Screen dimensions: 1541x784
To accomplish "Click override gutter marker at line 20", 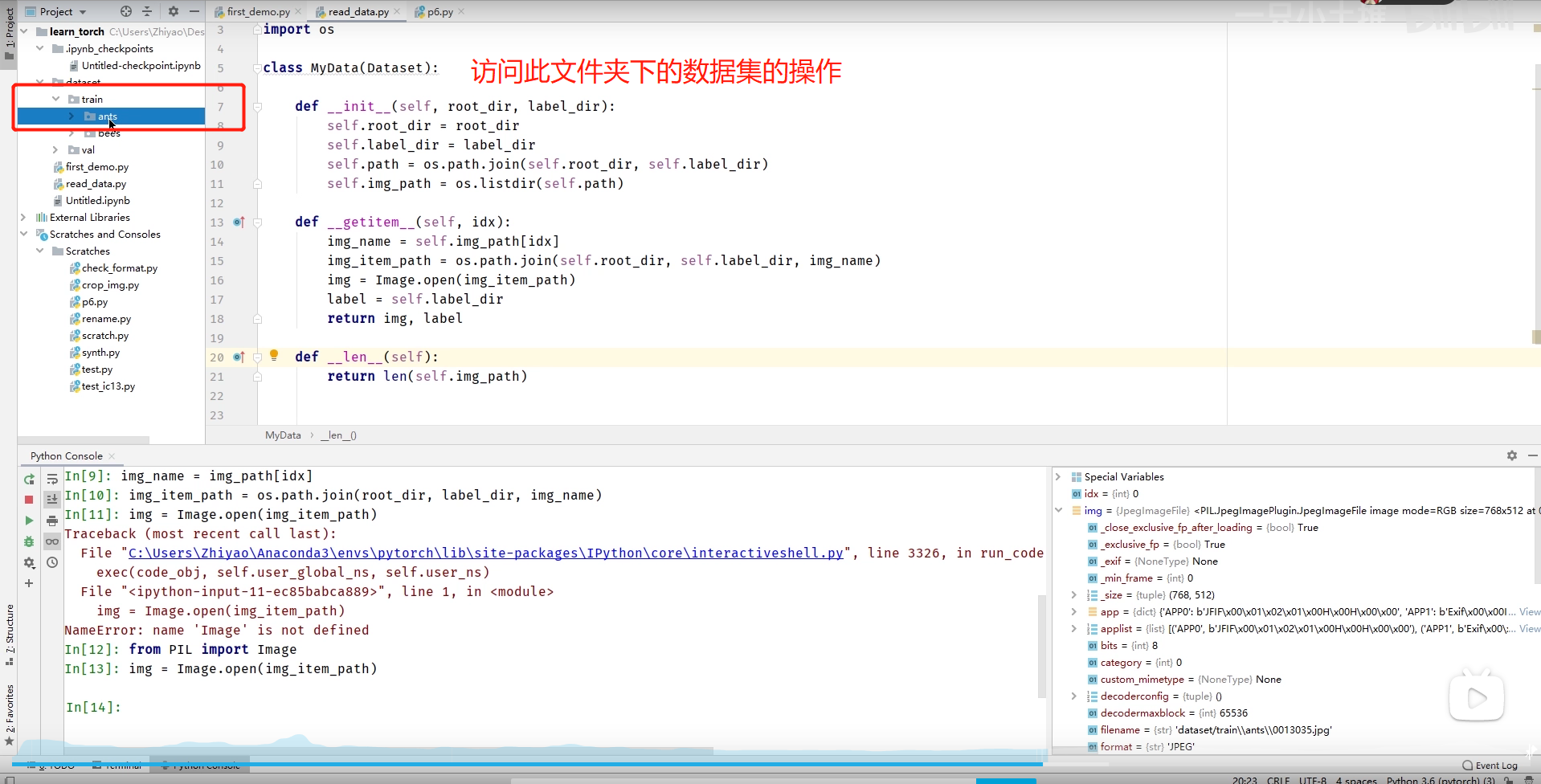I will click(239, 357).
